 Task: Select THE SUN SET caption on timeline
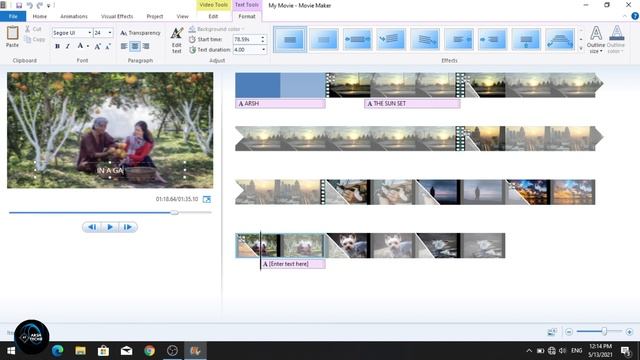coord(412,104)
